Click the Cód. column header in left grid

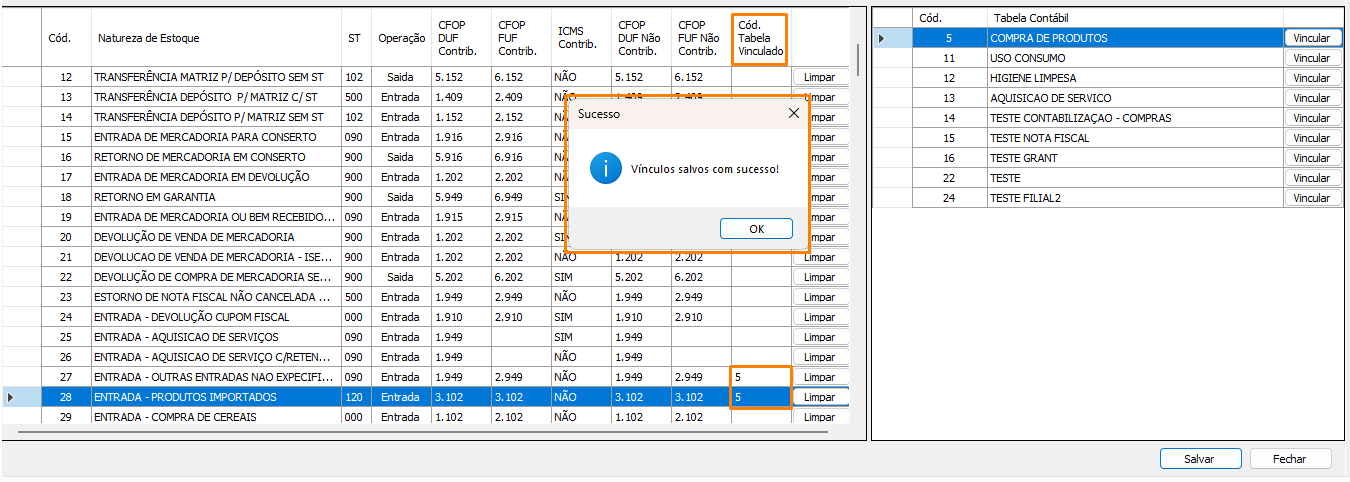tap(66, 38)
